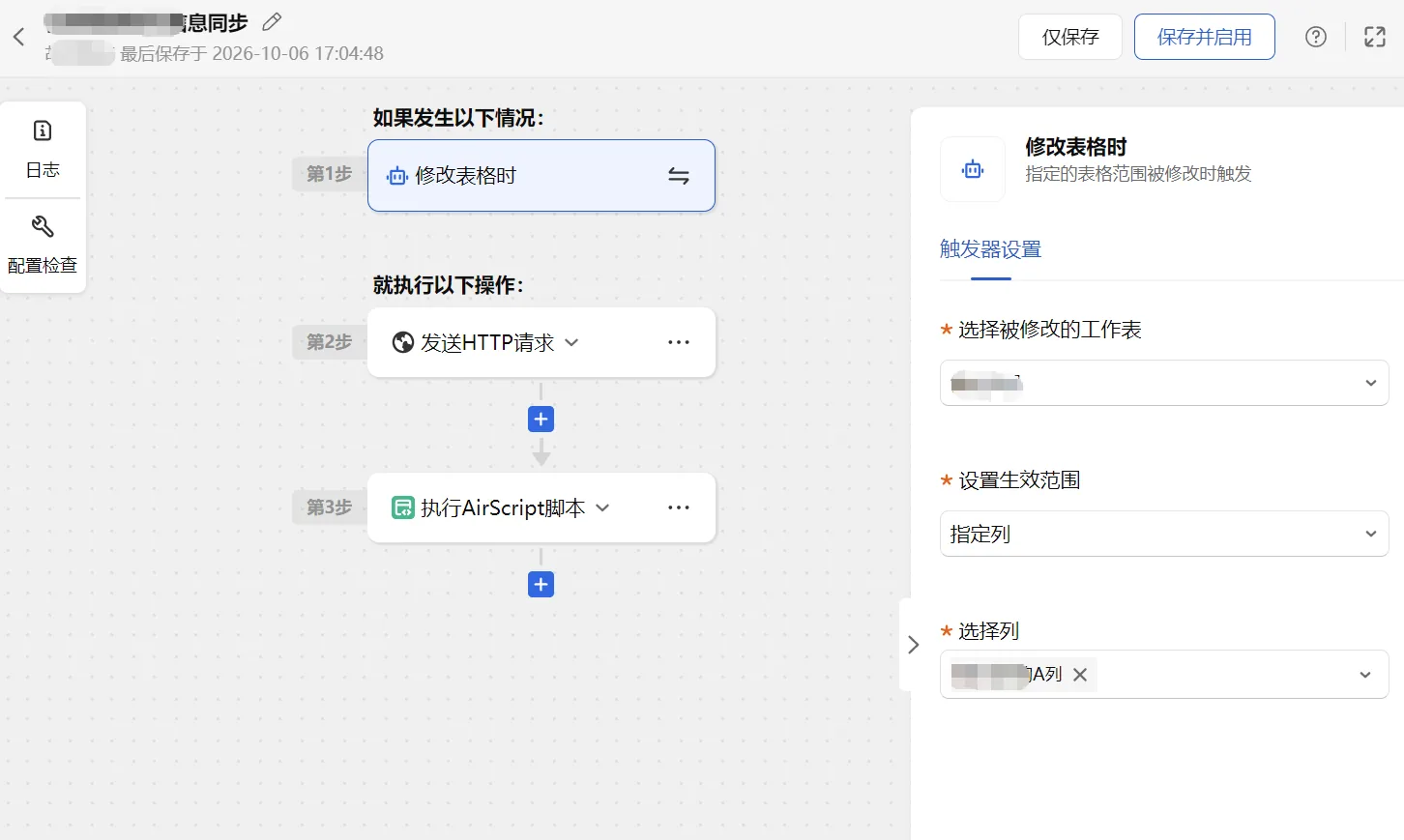Go back with the left arrow icon
The height and width of the screenshot is (840, 1404).
(18, 38)
